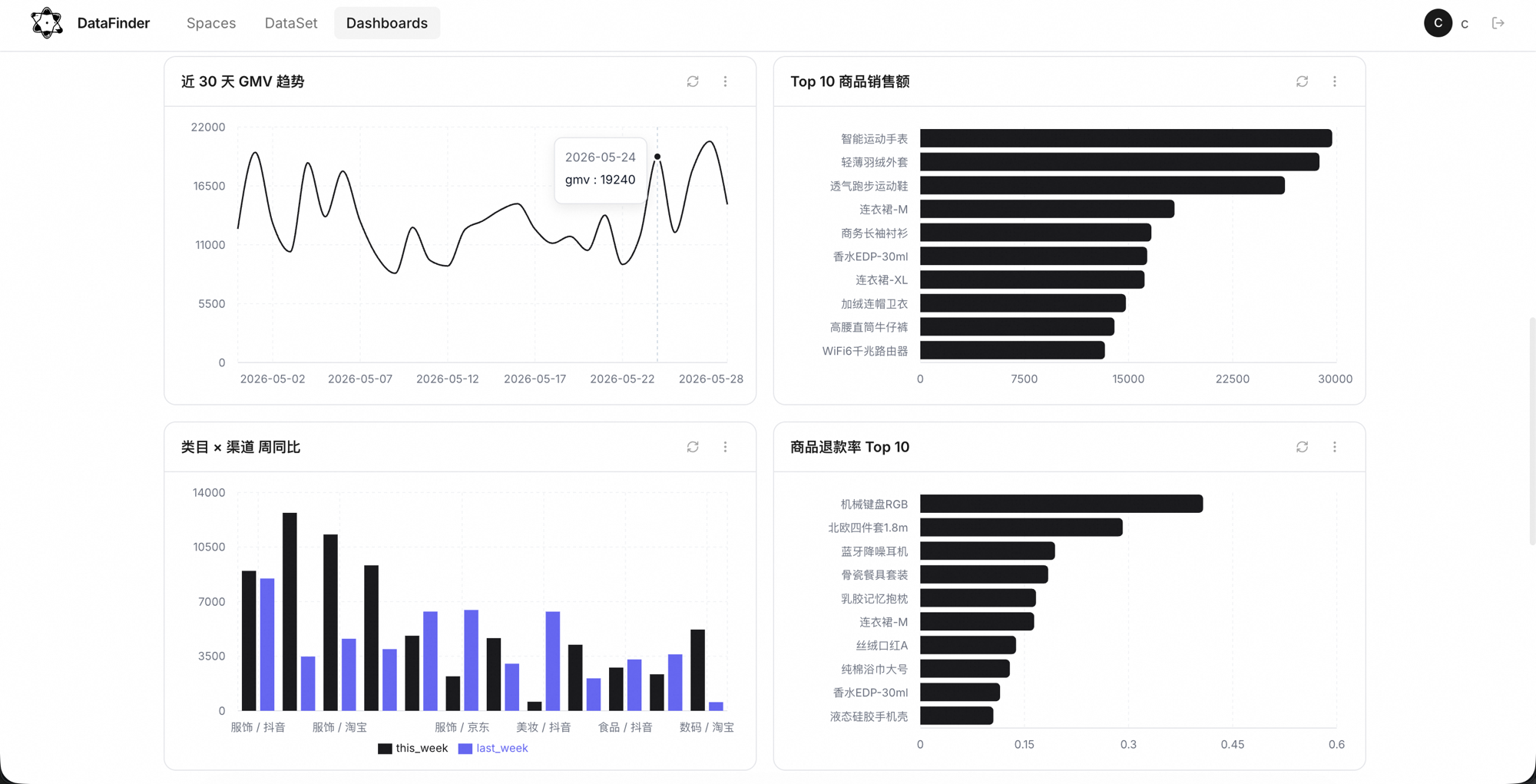1536x784 pixels.
Task: Click the 连衣裙-XL label
Action: pyautogui.click(x=882, y=280)
